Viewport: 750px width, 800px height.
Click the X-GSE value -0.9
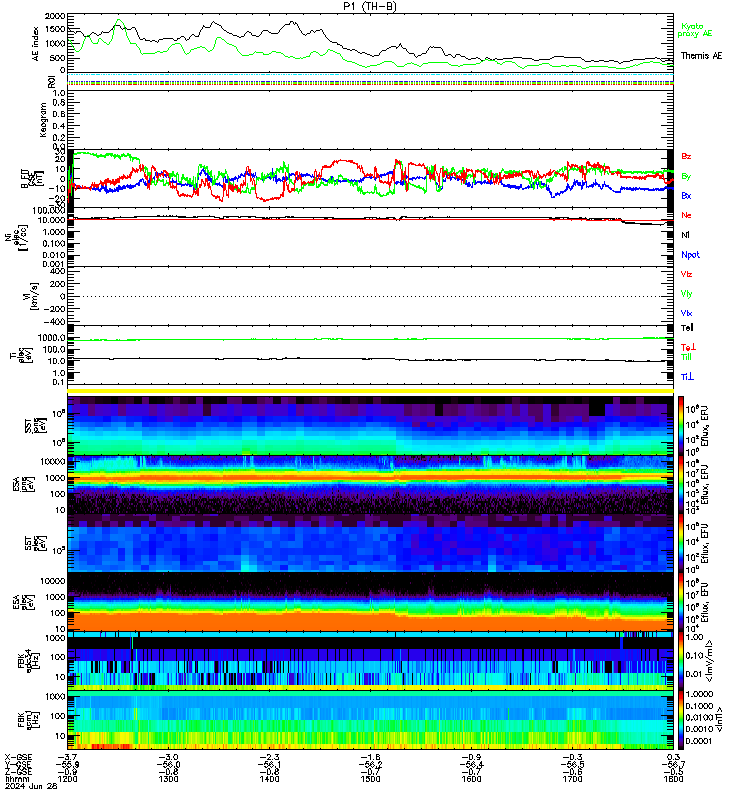(x=471, y=757)
